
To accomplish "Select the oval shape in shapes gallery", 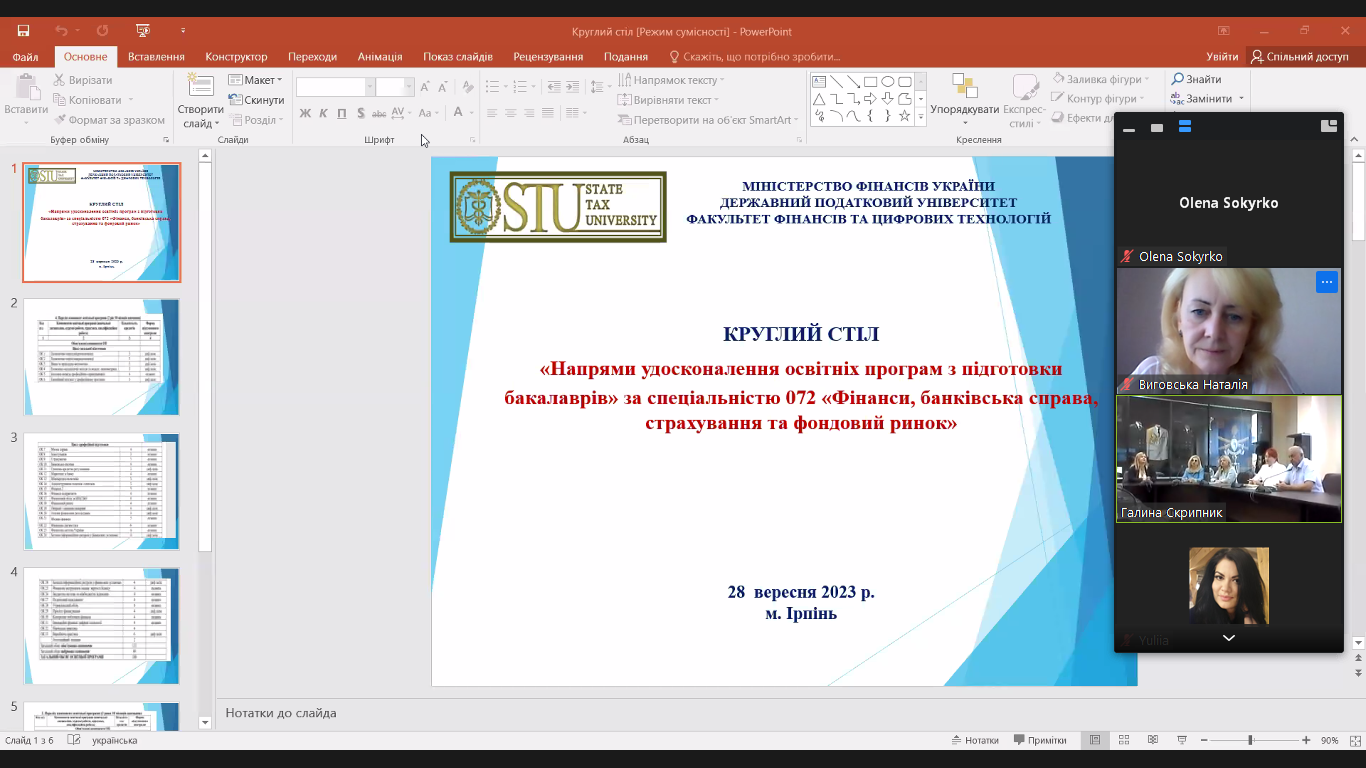I will [887, 82].
